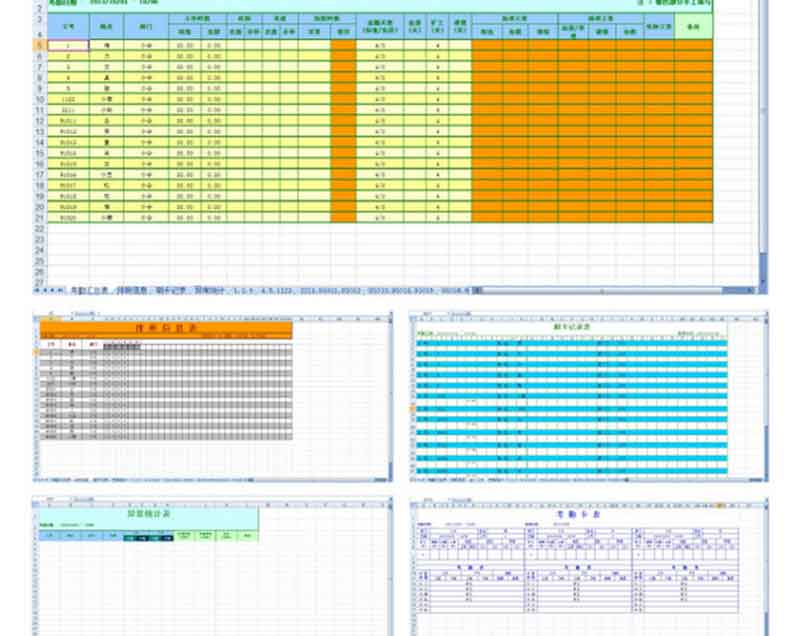
Task: Open the orange-titled 排班信息表 preview thumbnail
Action: [x=212, y=397]
